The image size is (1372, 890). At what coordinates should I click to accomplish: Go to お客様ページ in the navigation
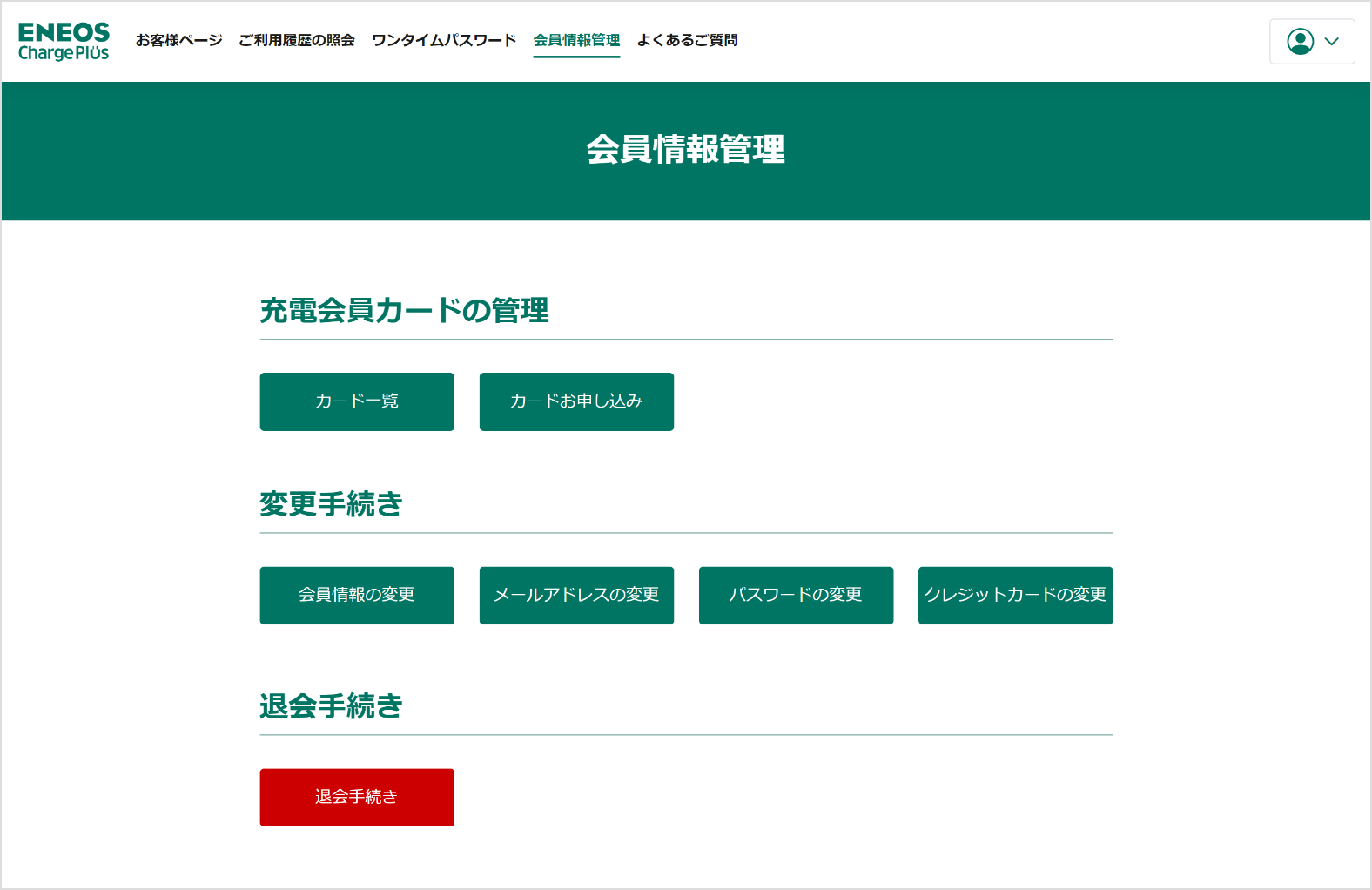[x=178, y=40]
